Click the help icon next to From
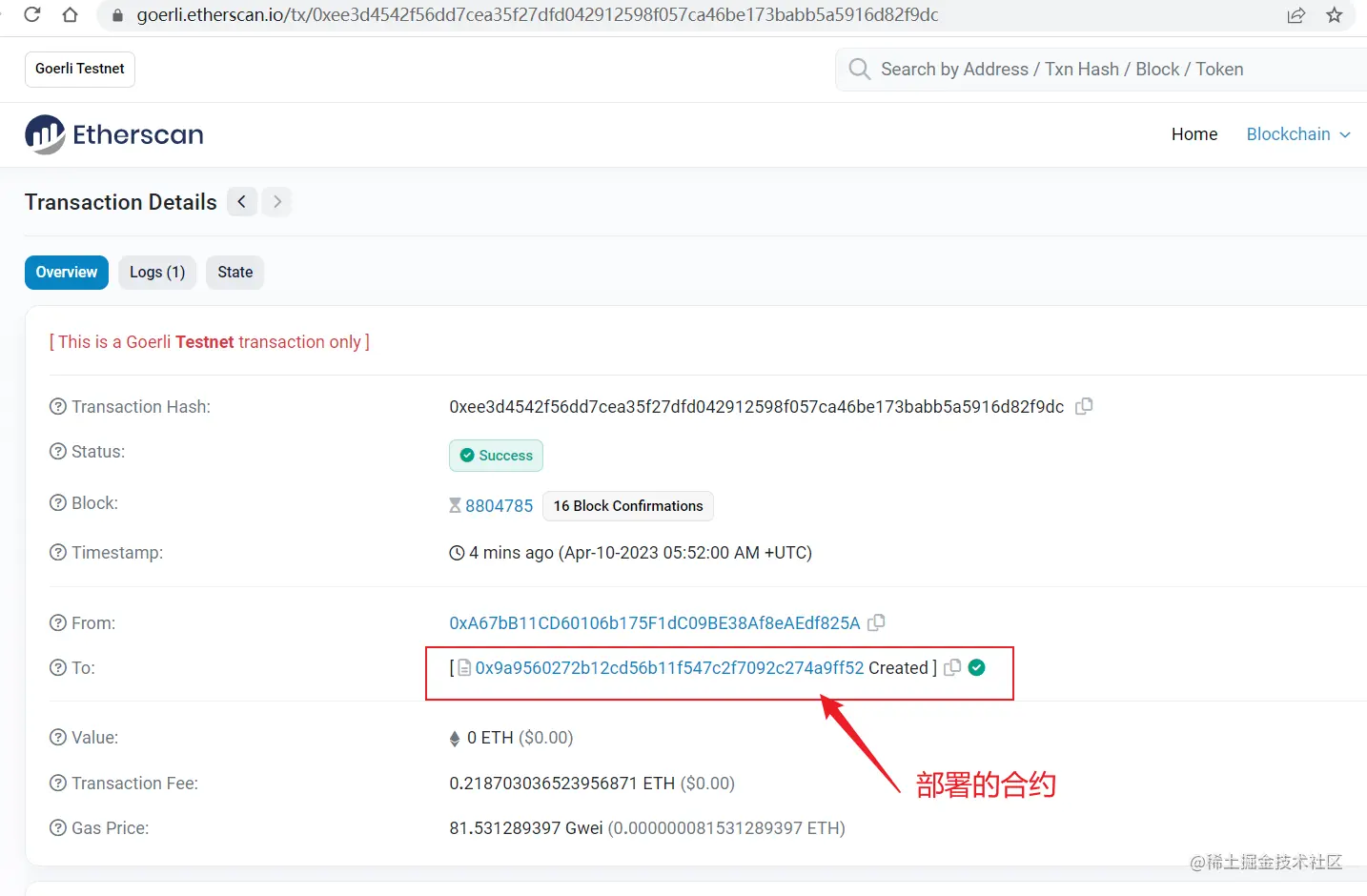Screen dimensions: 1367x896 (58, 622)
